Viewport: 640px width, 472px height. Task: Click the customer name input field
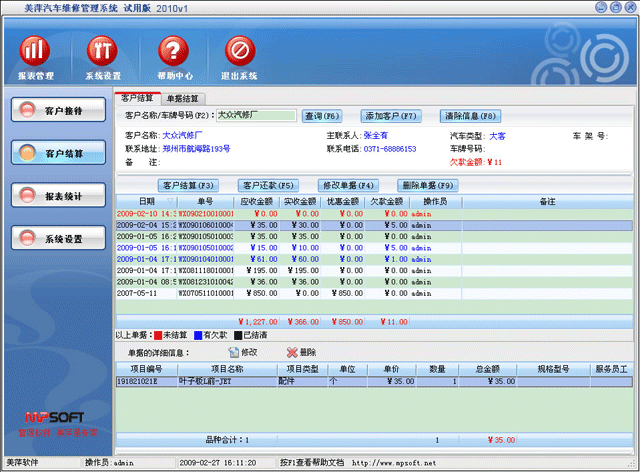point(256,115)
